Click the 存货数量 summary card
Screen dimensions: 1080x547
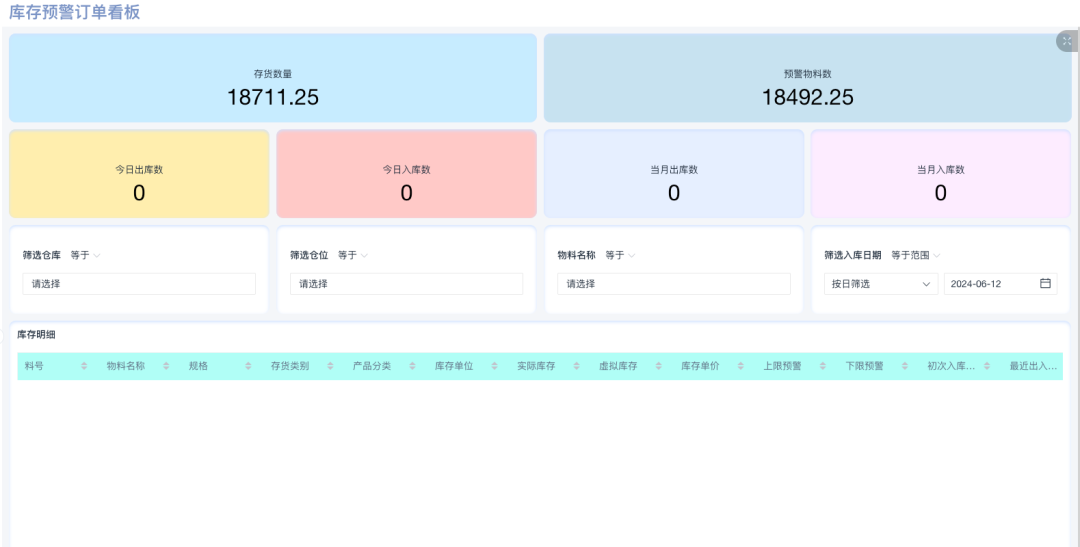(273, 78)
